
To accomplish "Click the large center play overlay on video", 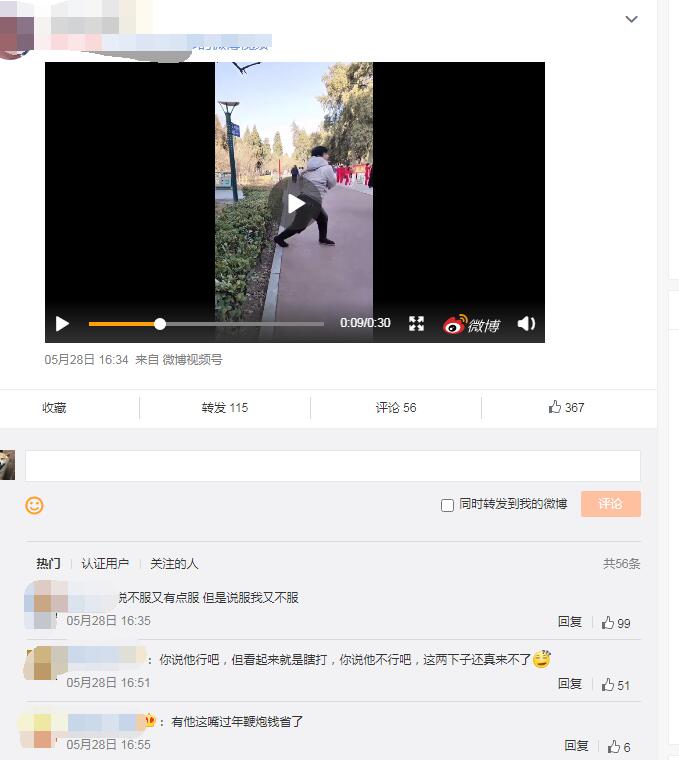I will coord(296,204).
